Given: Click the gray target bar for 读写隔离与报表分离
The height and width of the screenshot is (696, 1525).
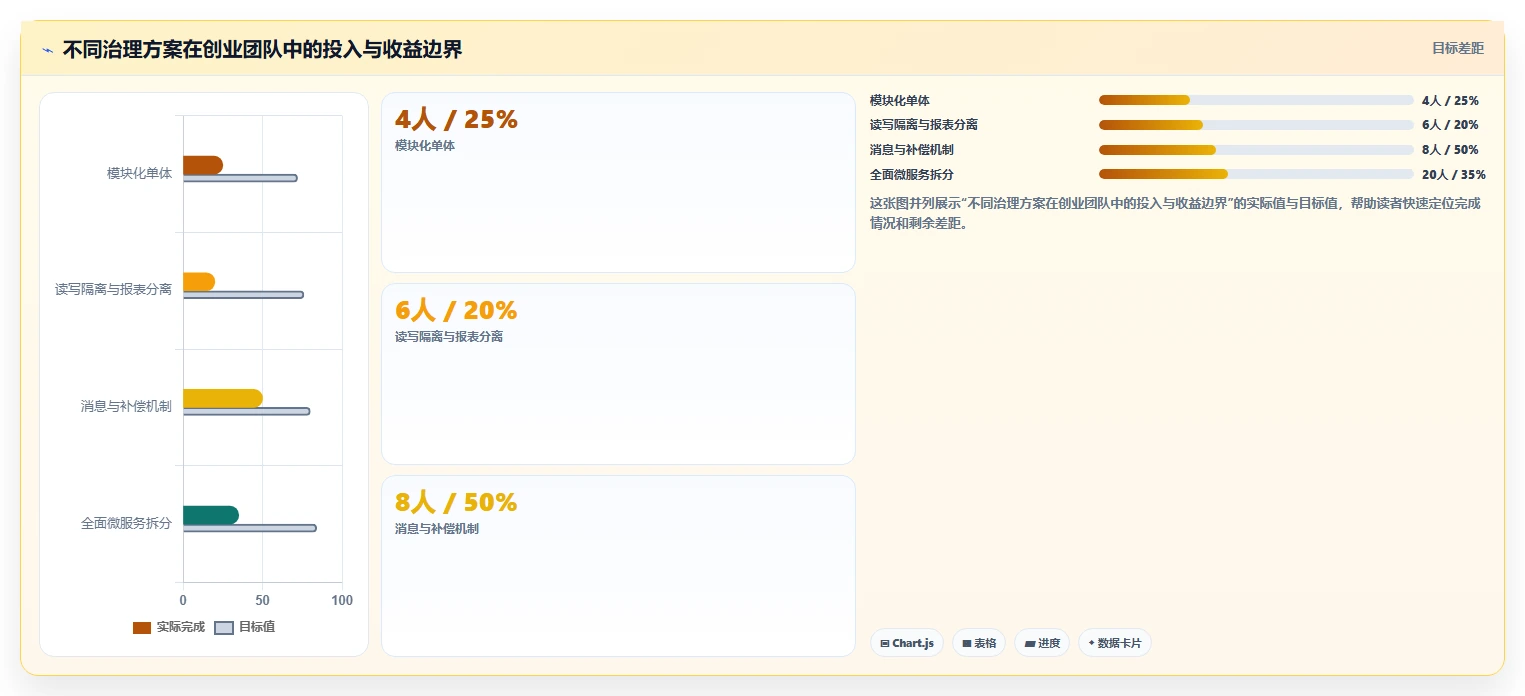Looking at the screenshot, I should [x=243, y=295].
